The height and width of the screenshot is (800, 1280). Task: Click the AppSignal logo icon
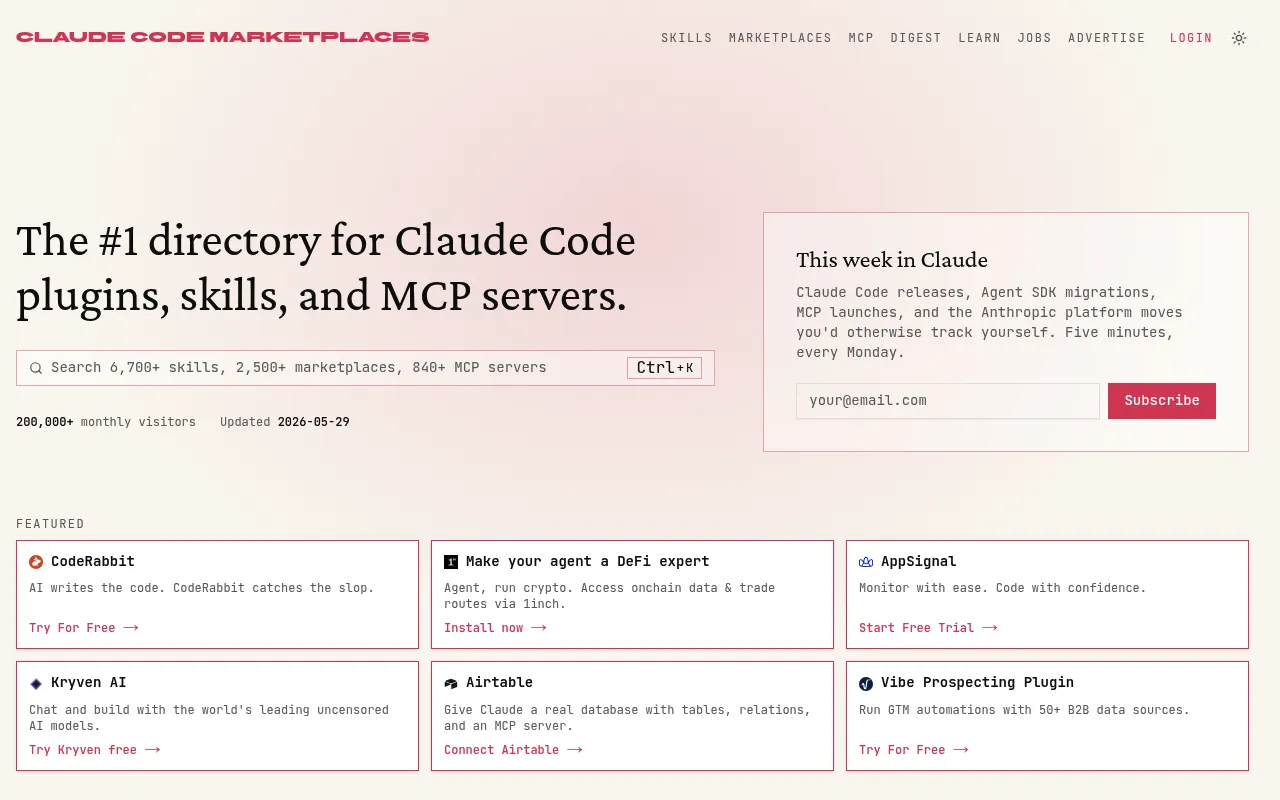(x=866, y=562)
